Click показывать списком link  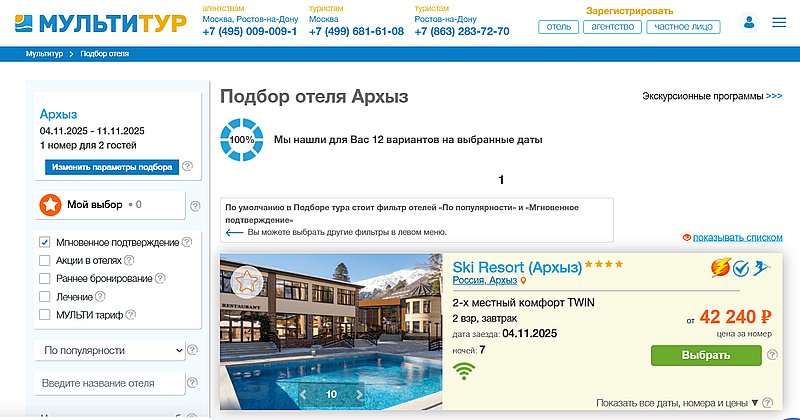[737, 237]
